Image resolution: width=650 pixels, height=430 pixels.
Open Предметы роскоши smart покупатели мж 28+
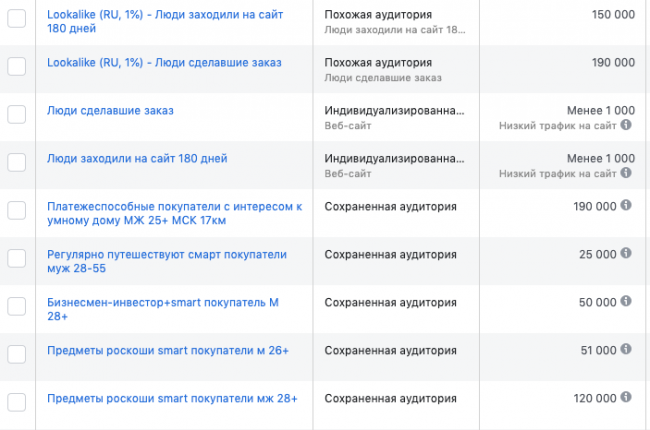tap(172, 397)
